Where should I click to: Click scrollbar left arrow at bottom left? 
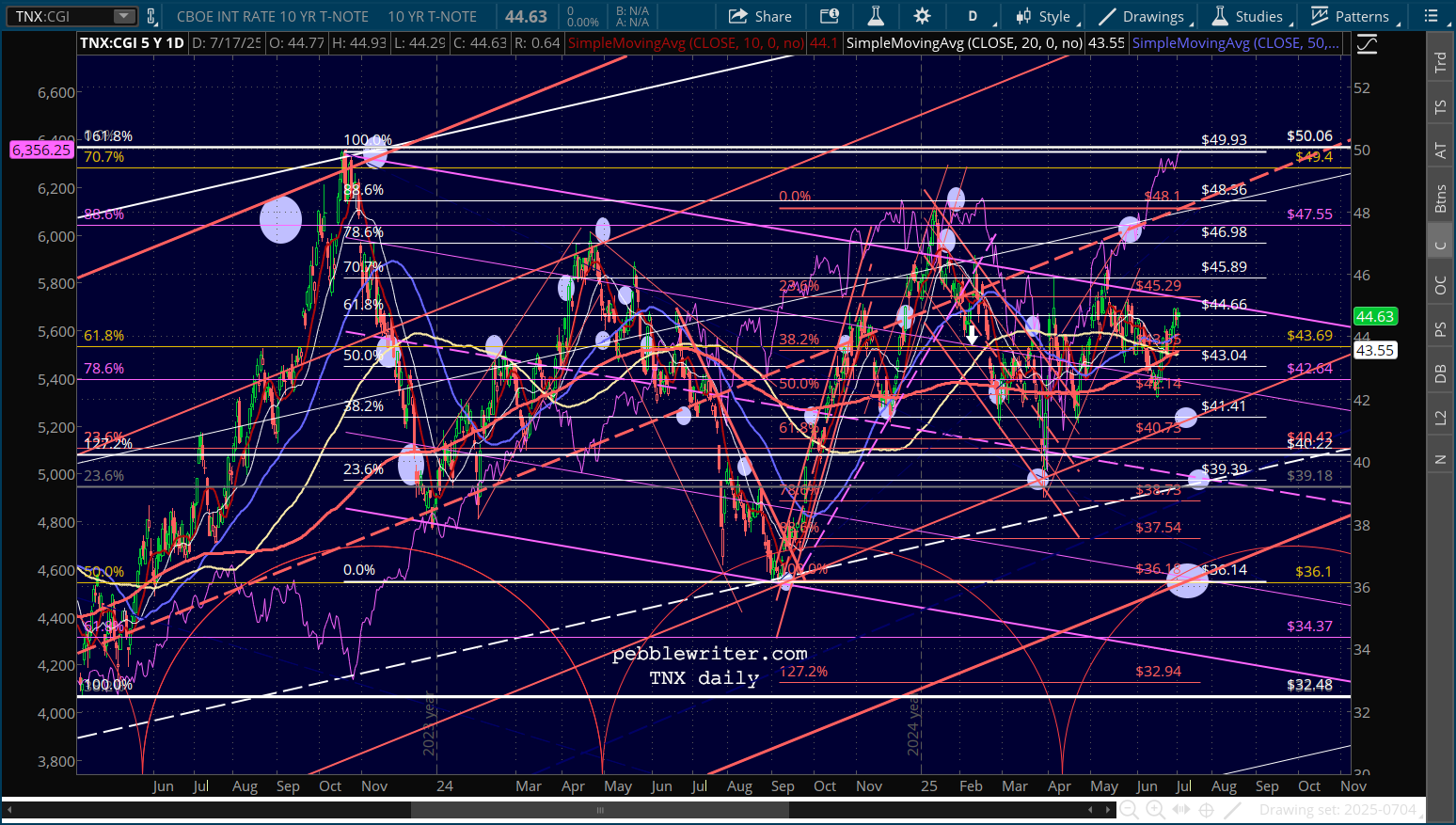(8, 810)
